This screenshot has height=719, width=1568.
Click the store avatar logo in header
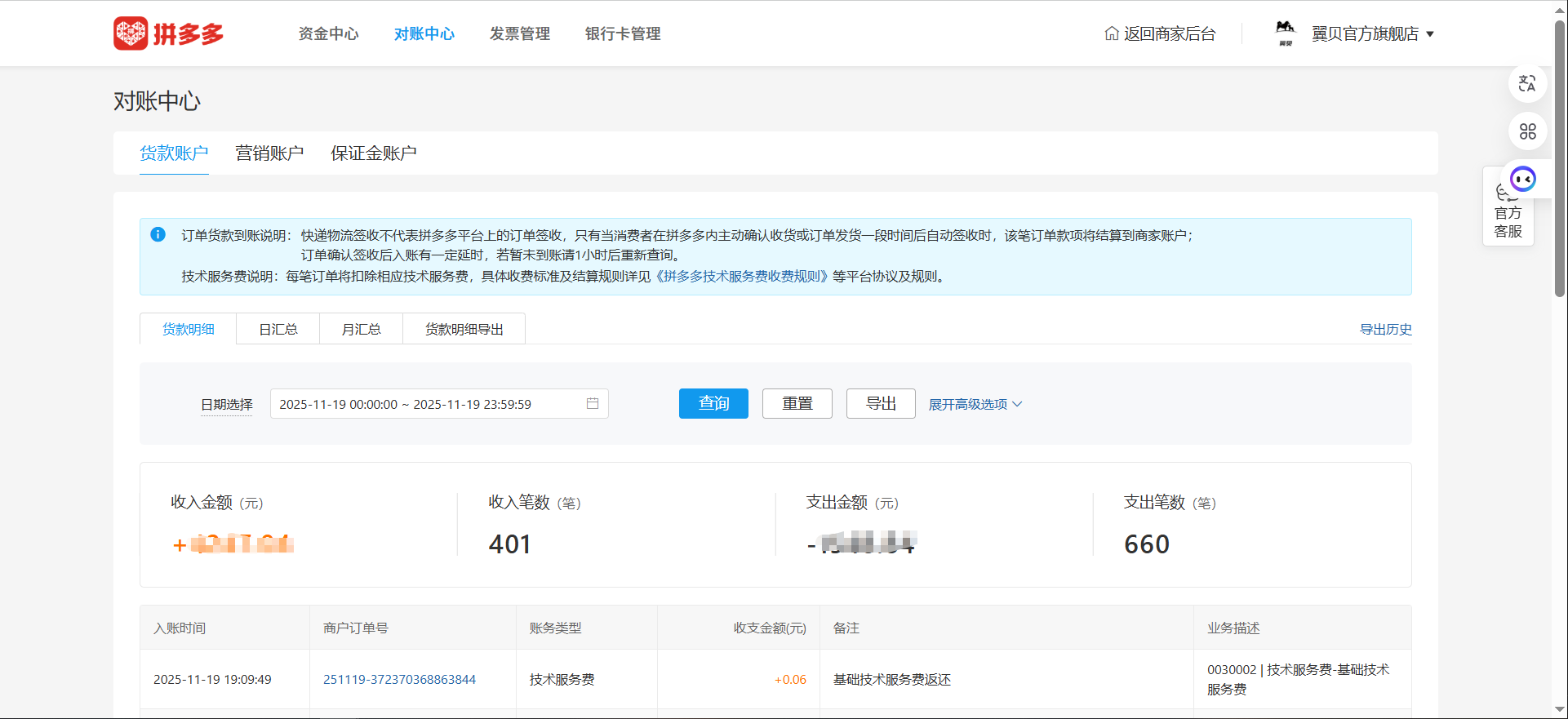(1285, 33)
